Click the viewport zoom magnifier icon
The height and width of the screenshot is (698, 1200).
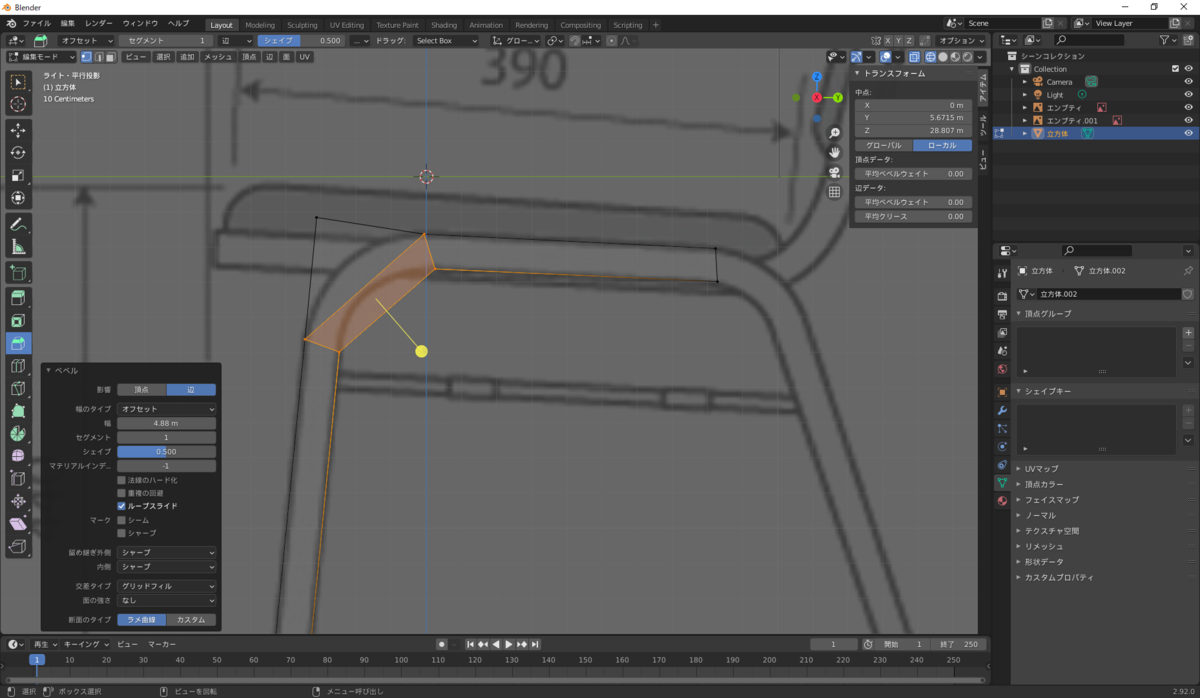[834, 133]
